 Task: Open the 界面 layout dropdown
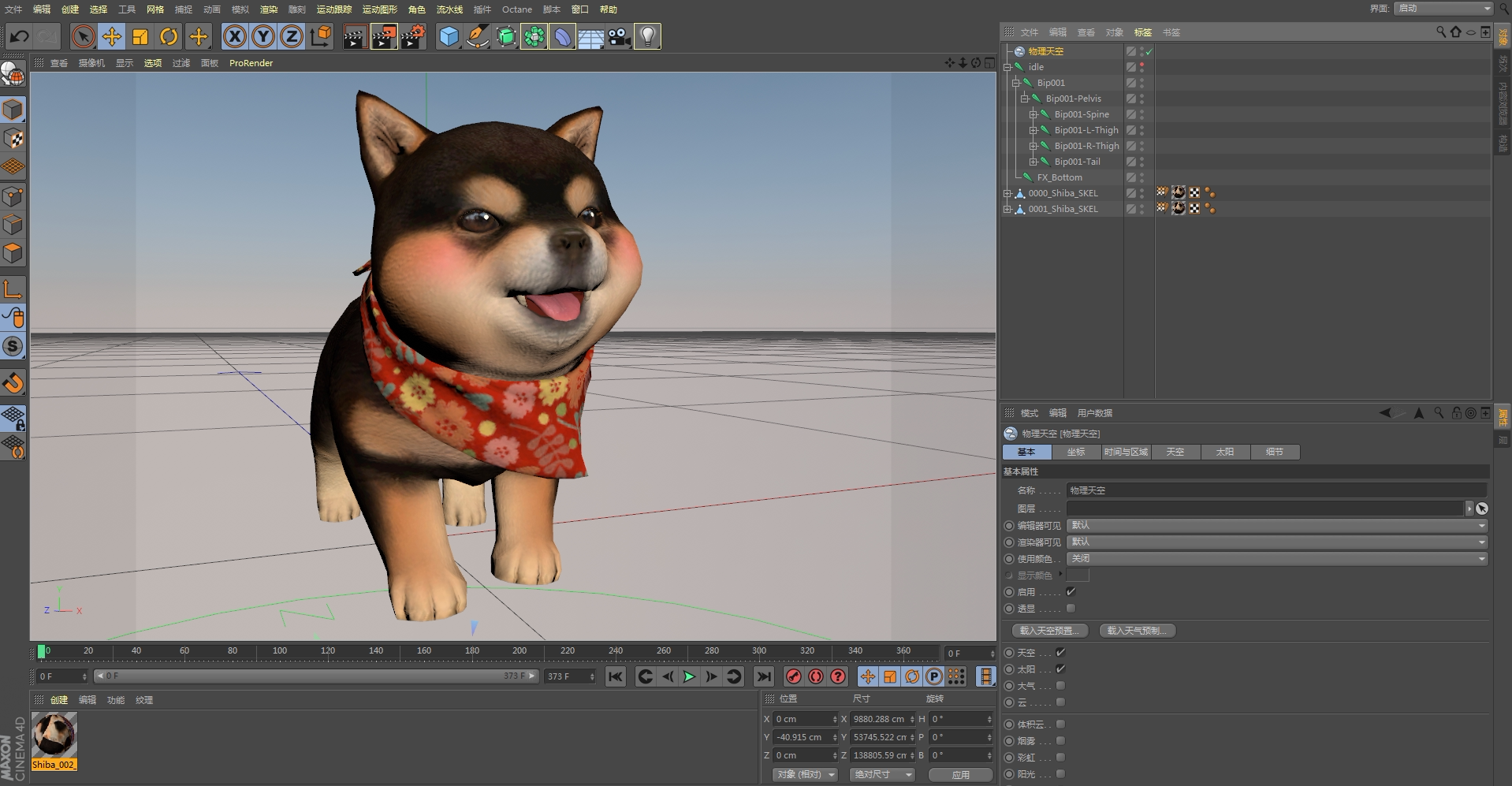(1444, 9)
